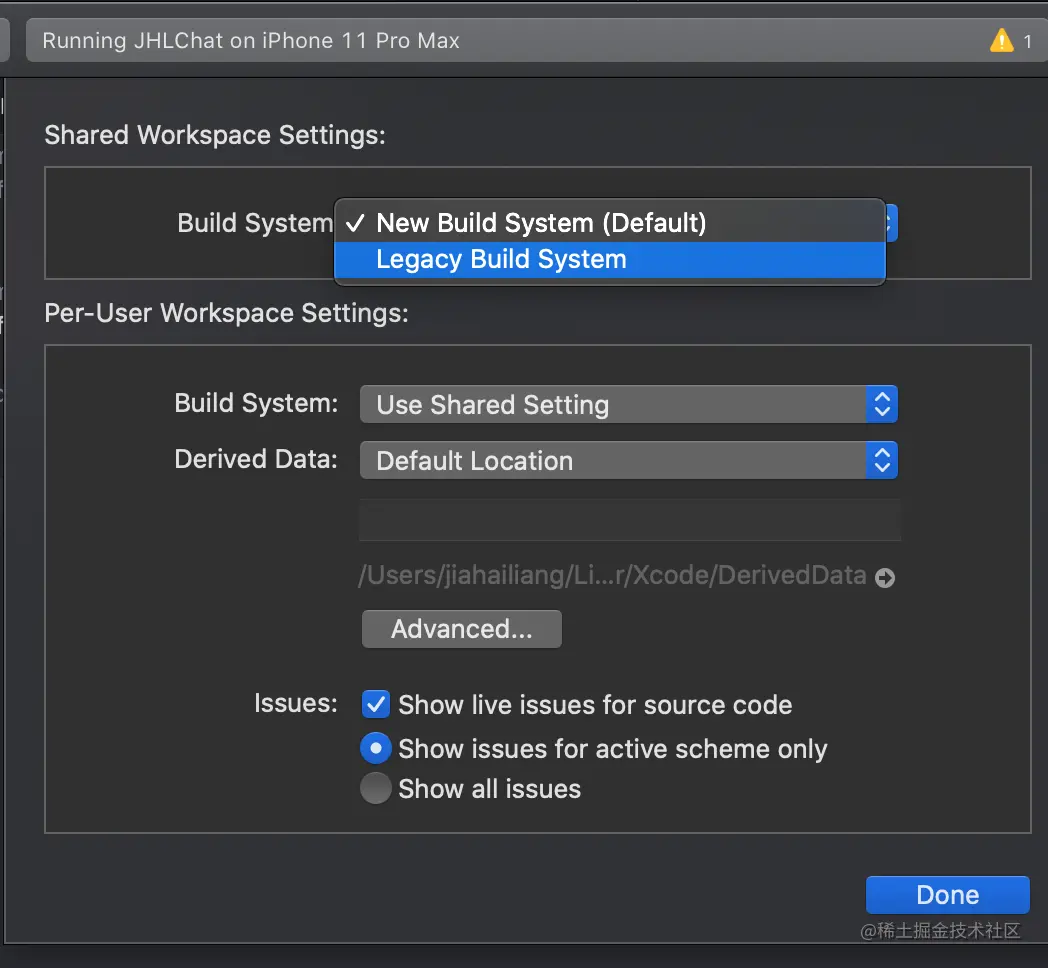Open the Use Shared Setting dropdown
Viewport: 1048px width, 968px height.
tap(628, 404)
